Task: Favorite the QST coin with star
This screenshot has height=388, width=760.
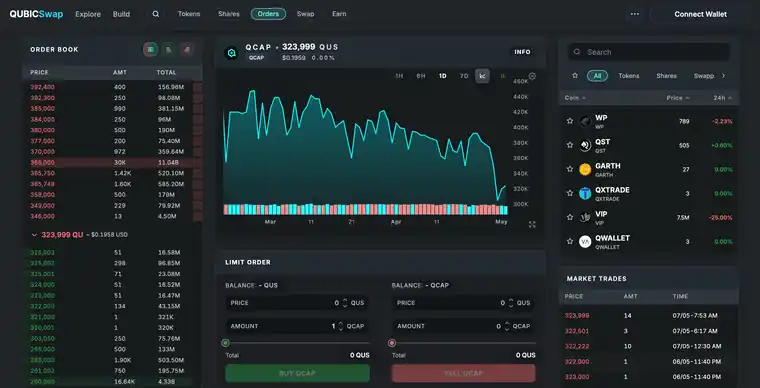Action: [570, 145]
